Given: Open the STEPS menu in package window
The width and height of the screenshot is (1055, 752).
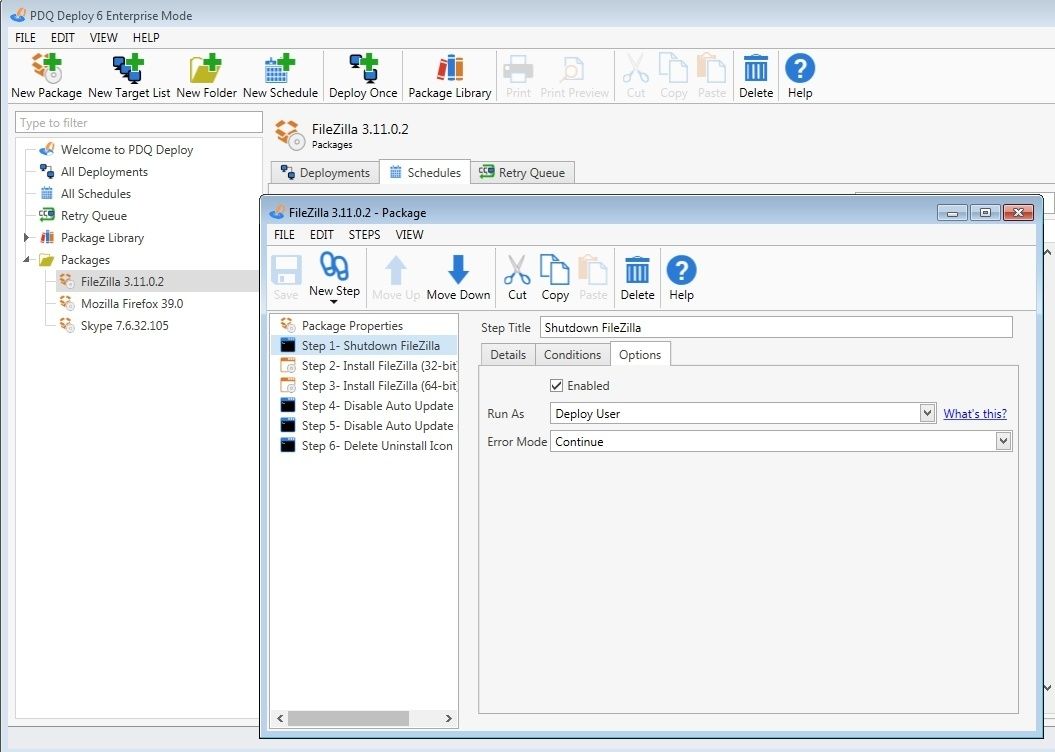Looking at the screenshot, I should point(364,235).
